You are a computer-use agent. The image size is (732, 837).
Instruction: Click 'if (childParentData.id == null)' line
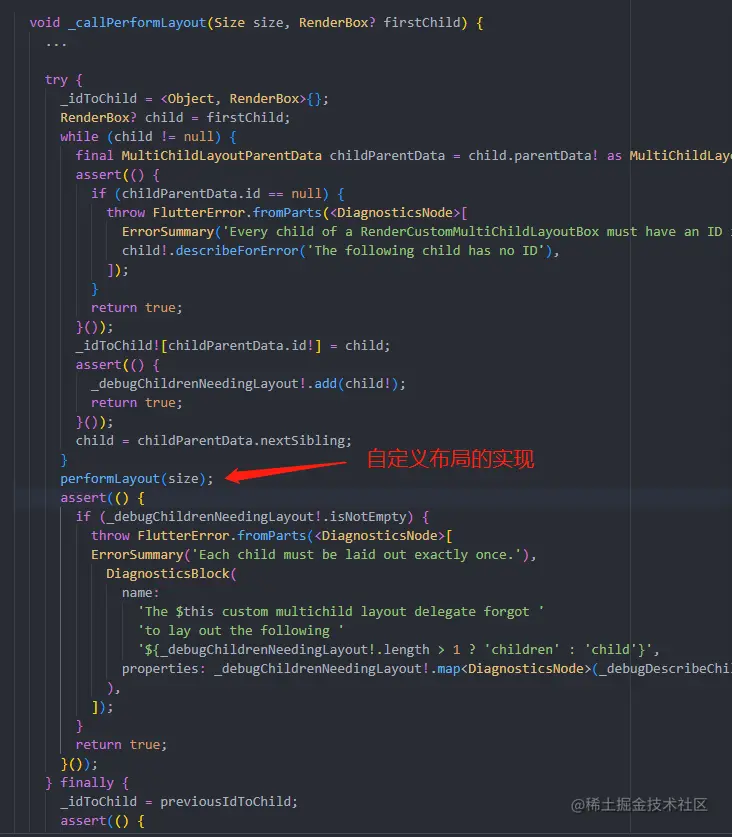pos(218,194)
